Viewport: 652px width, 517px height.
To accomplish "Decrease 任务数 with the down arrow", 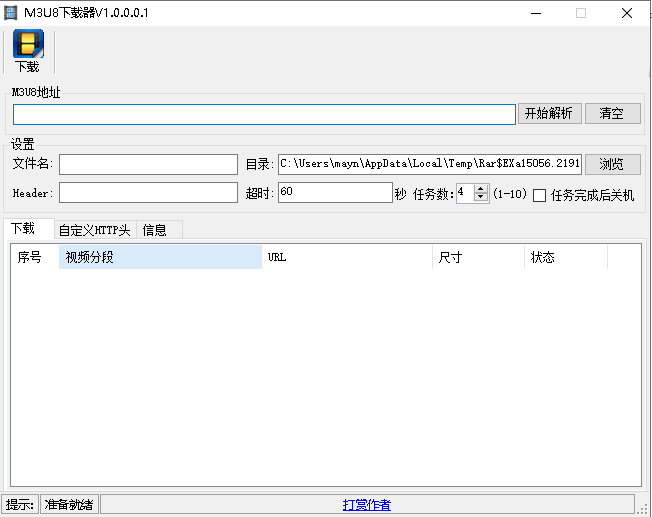I will click(x=481, y=198).
